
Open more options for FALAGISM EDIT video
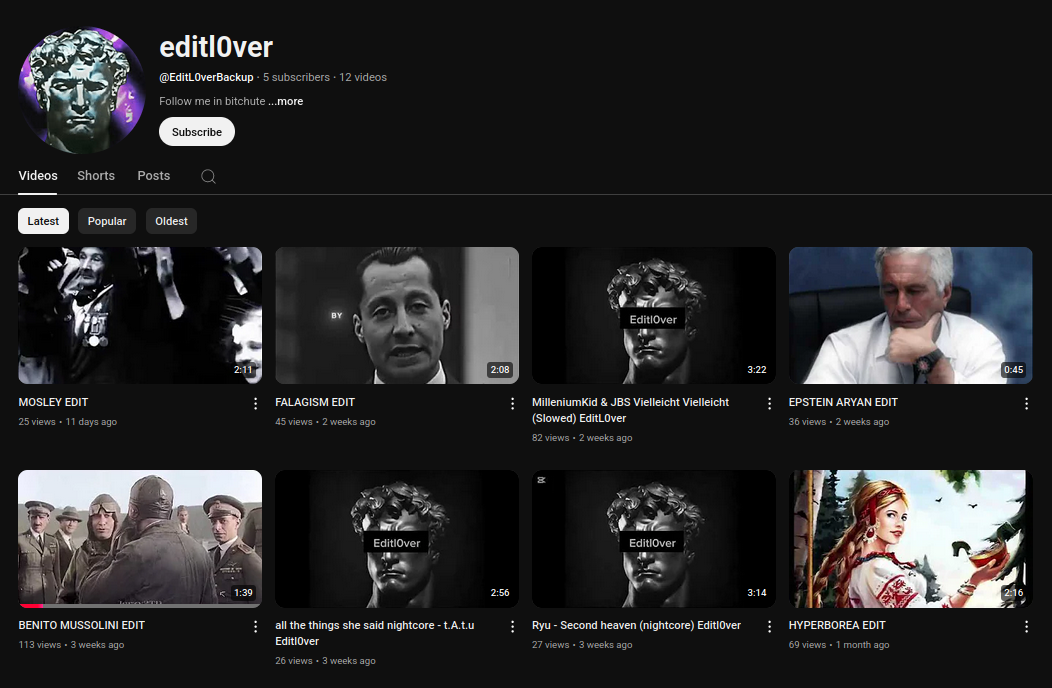pyautogui.click(x=512, y=403)
